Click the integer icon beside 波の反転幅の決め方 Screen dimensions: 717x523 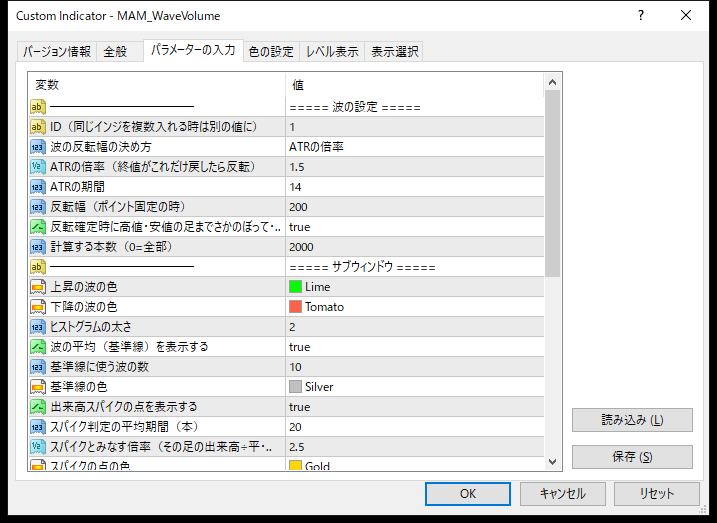pyautogui.click(x=38, y=147)
